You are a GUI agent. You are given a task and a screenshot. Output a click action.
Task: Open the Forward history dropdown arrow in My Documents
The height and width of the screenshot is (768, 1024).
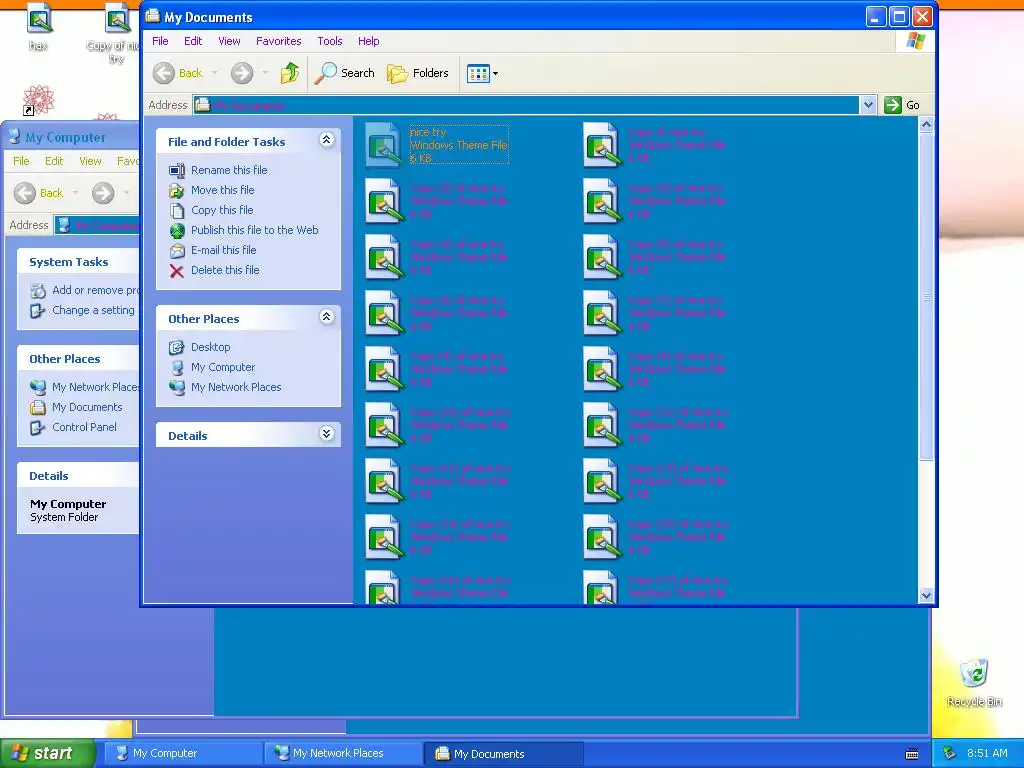pyautogui.click(x=264, y=73)
